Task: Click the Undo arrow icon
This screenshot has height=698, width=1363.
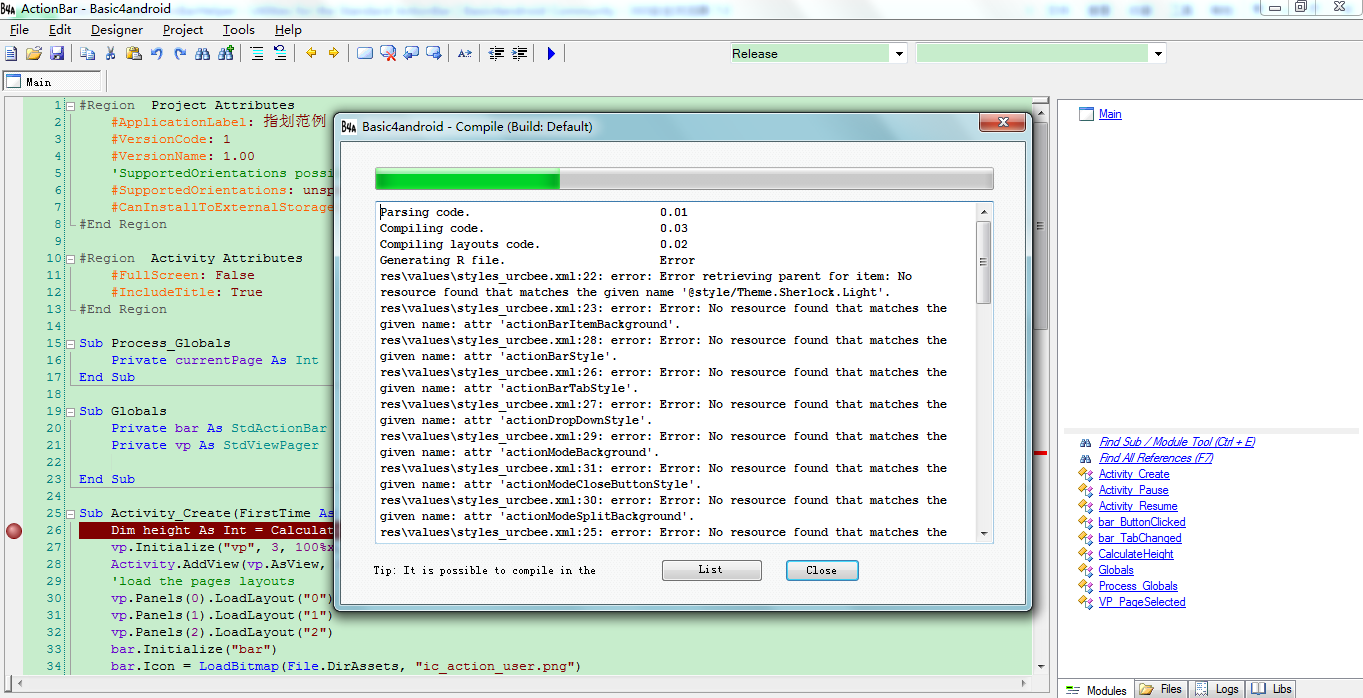Action: pos(157,53)
